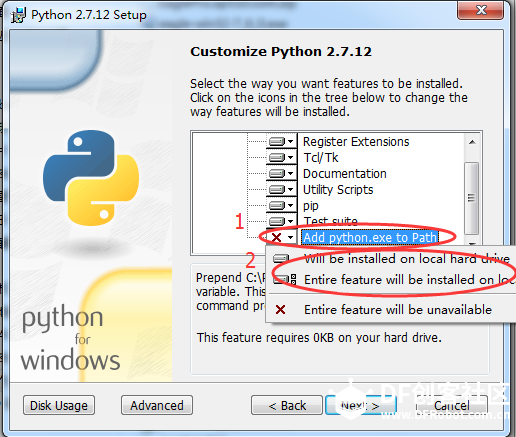The height and width of the screenshot is (437, 516).
Task: Click the red X icon for Add python.exe to Path
Action: [277, 237]
